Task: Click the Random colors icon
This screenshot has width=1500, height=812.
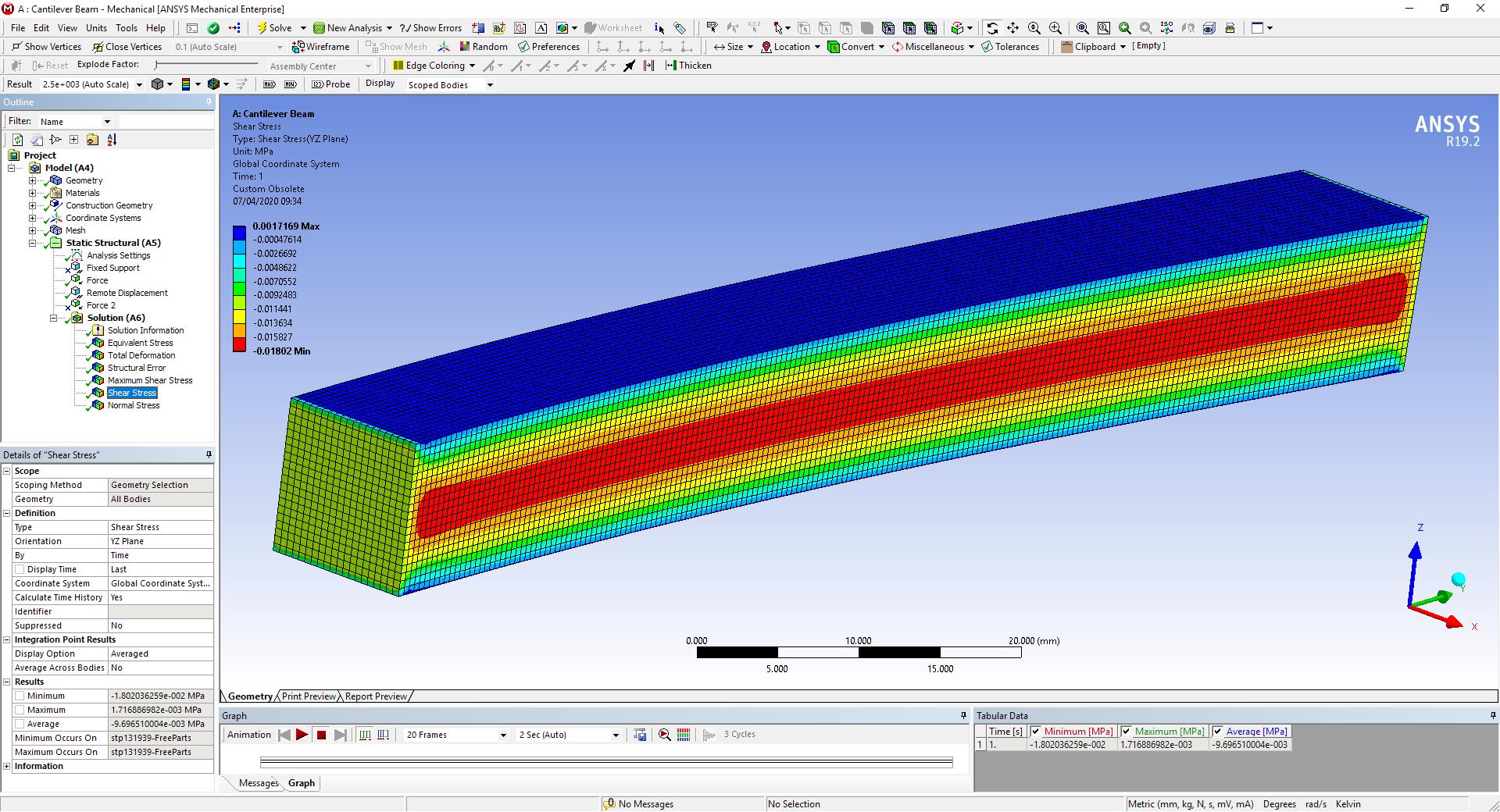Action: [484, 47]
